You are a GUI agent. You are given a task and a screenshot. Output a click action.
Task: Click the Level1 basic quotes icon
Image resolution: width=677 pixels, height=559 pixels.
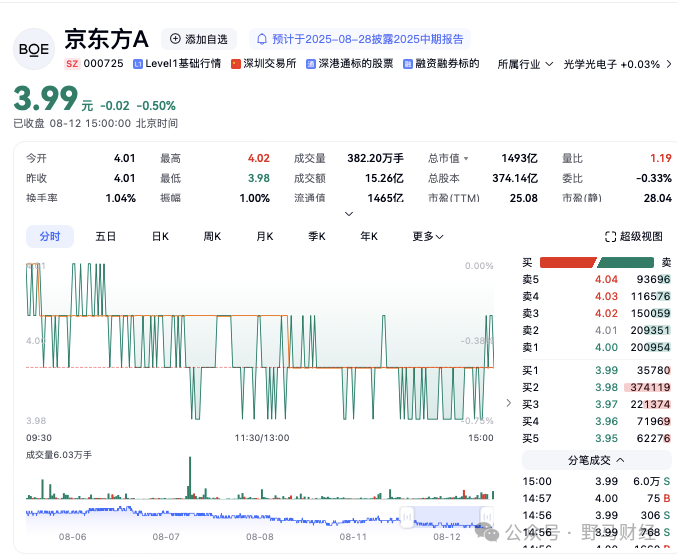138,64
